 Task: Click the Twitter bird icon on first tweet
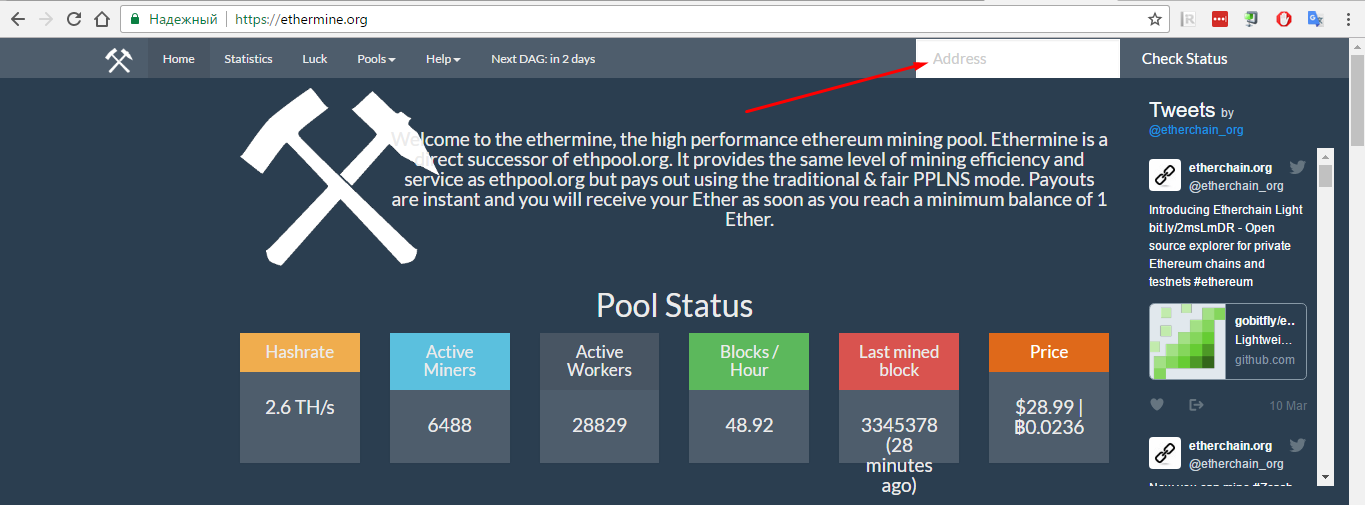click(1297, 168)
